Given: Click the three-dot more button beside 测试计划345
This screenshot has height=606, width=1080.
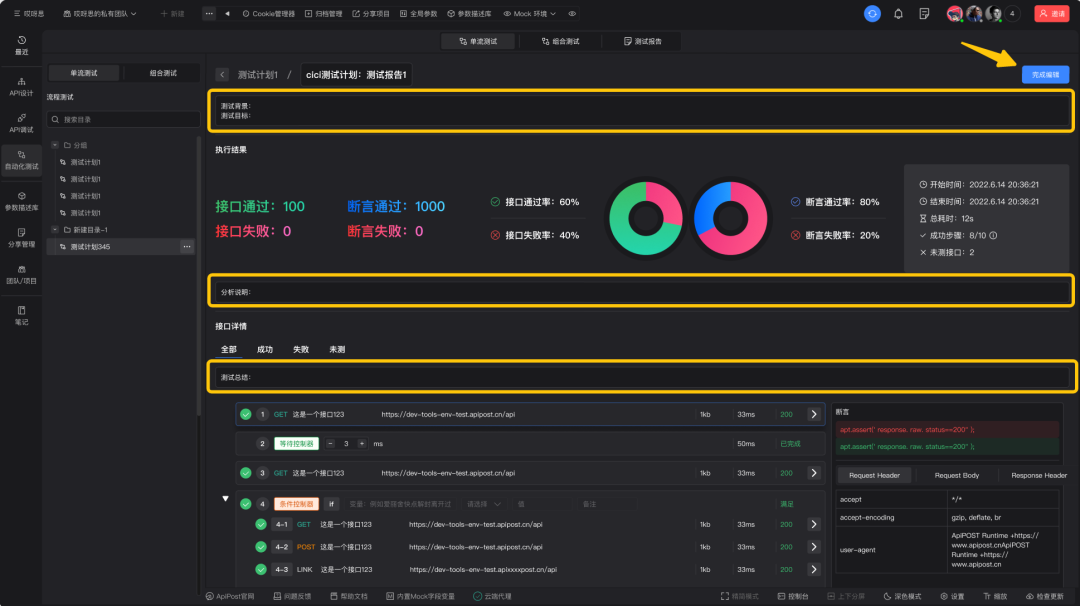Looking at the screenshot, I should pos(187,247).
